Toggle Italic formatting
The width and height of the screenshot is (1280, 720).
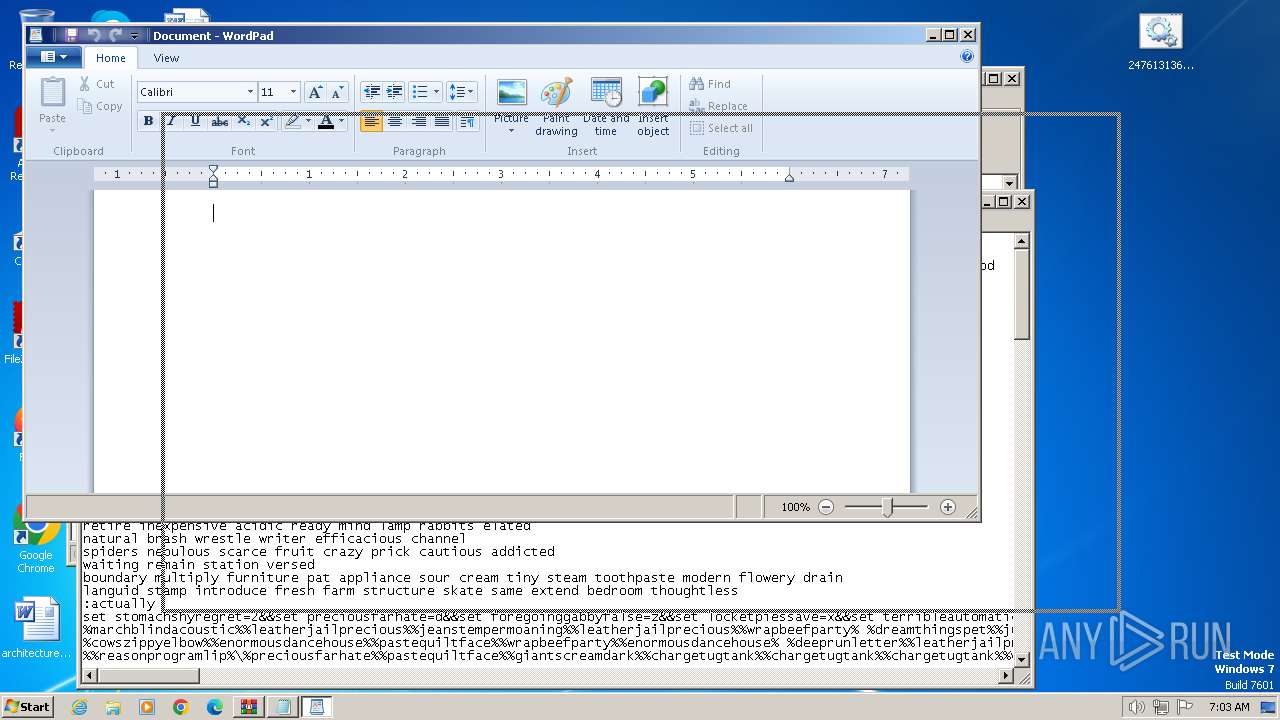171,121
